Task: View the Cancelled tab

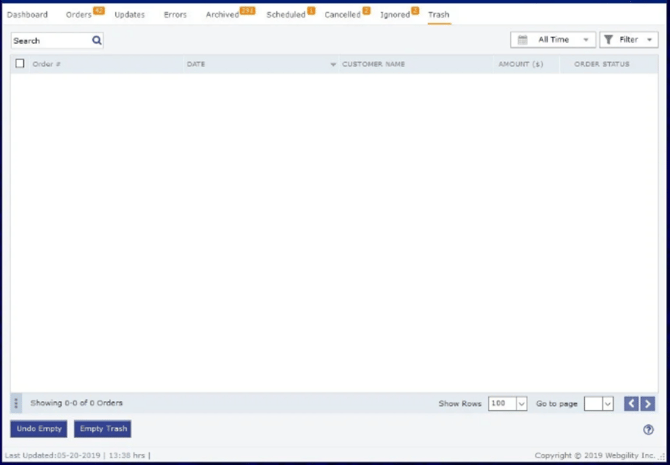Action: [x=343, y=15]
